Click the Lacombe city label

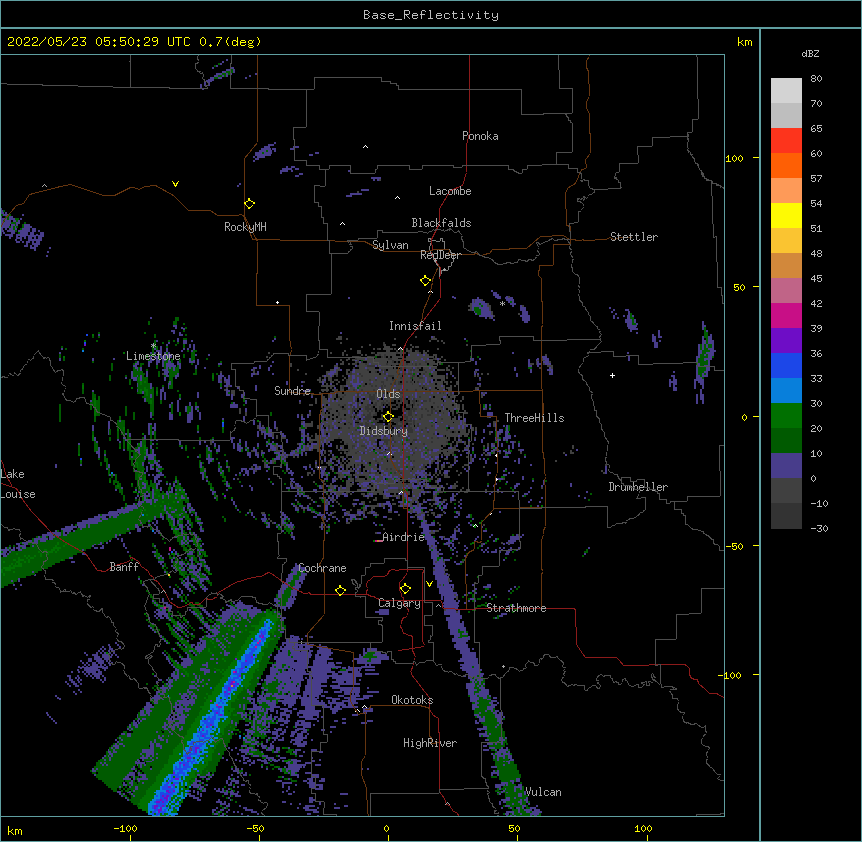pos(450,191)
